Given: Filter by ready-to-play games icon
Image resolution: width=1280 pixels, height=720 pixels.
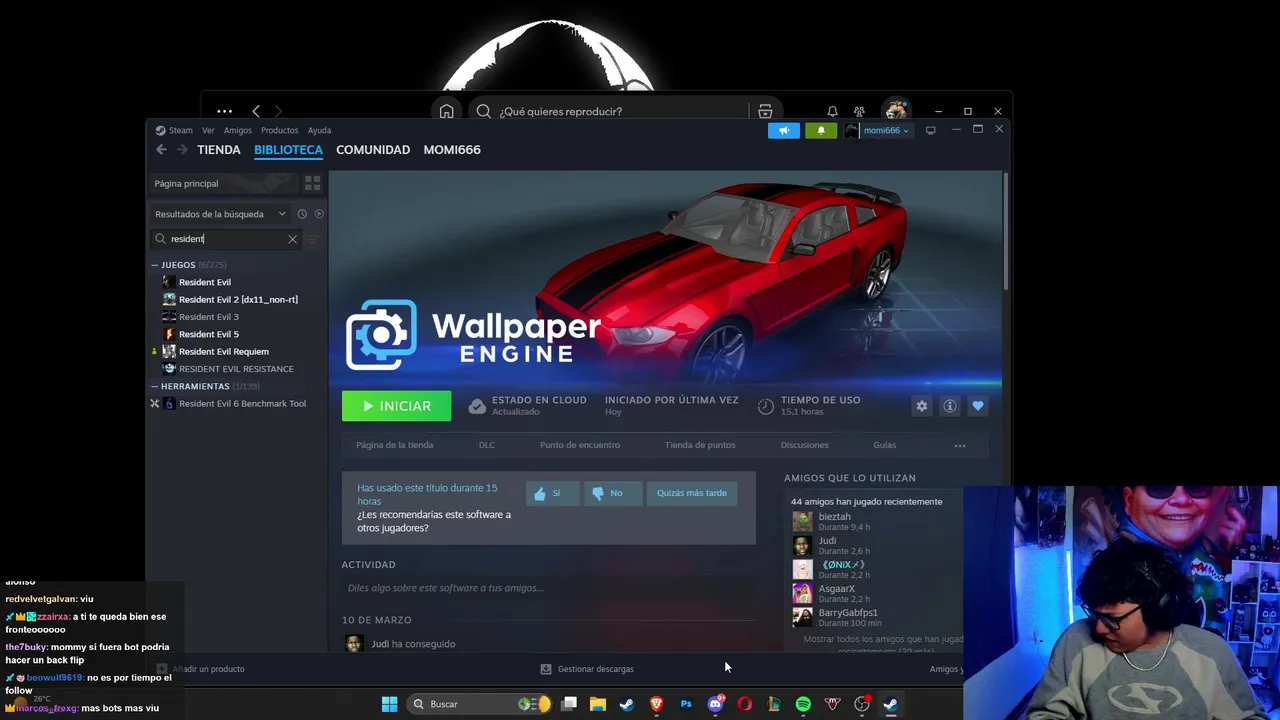Looking at the screenshot, I should click(x=319, y=214).
